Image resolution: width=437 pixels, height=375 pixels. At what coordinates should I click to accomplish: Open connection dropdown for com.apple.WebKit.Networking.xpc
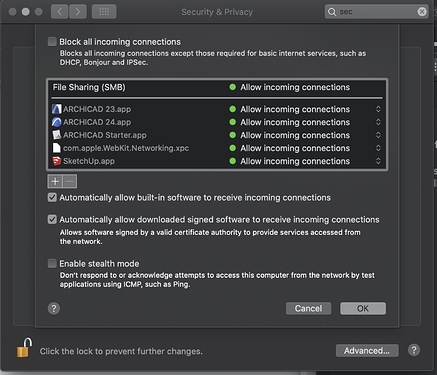pos(378,148)
